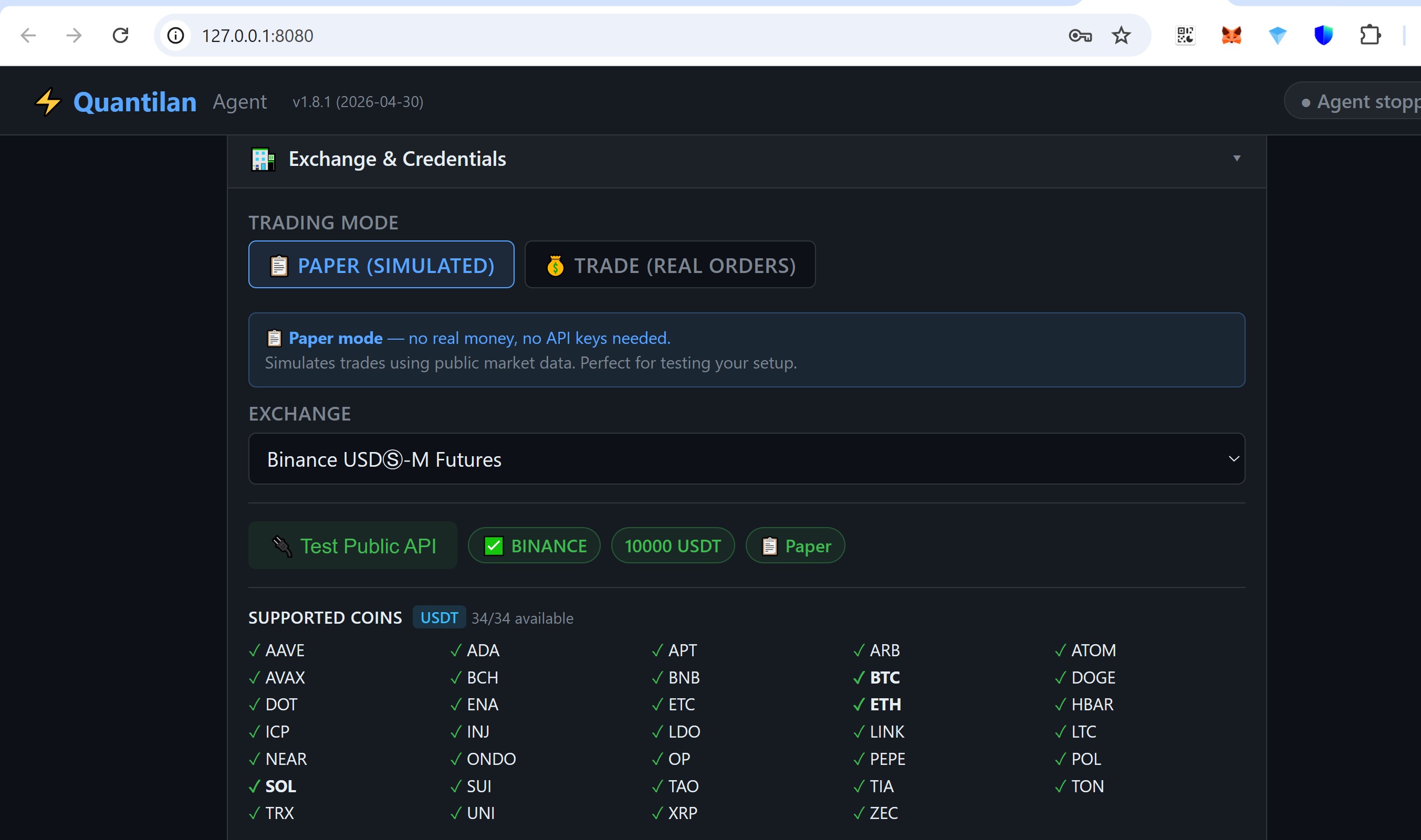This screenshot has height=840, width=1421.
Task: Go back with browser back arrow
Action: (28, 36)
